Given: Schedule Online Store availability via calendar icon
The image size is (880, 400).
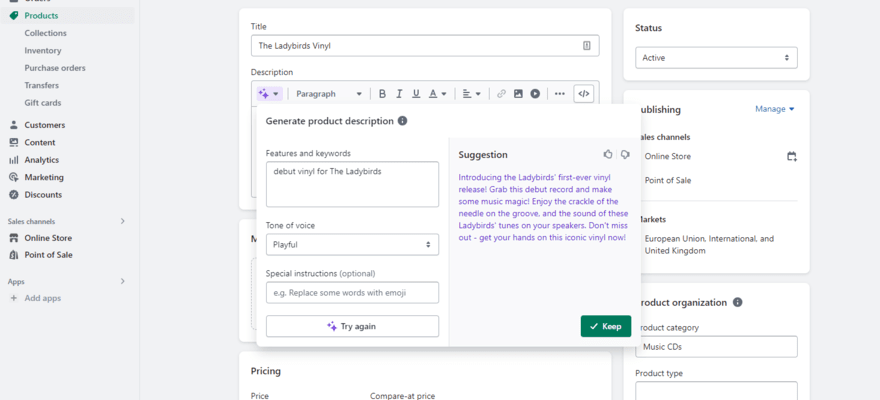Looking at the screenshot, I should pyautogui.click(x=791, y=157).
